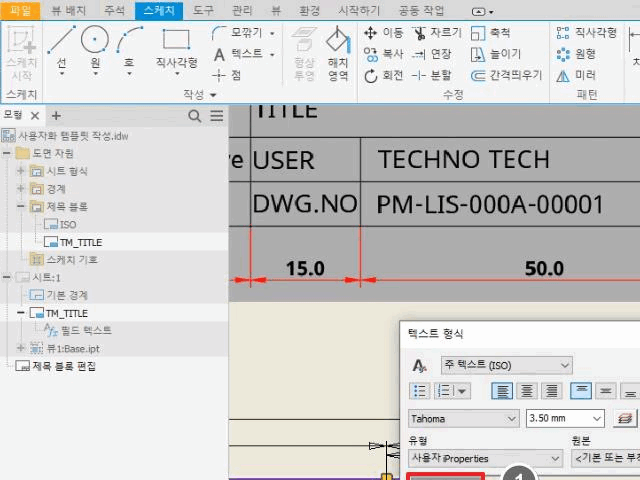640x480 pixels.
Task: Expand the 경계 tree node
Action: [21, 189]
